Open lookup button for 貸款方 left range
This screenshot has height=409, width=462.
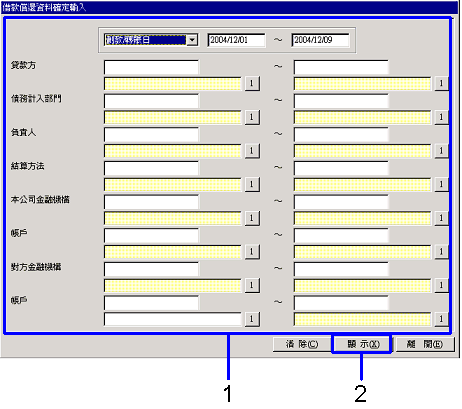(252, 83)
